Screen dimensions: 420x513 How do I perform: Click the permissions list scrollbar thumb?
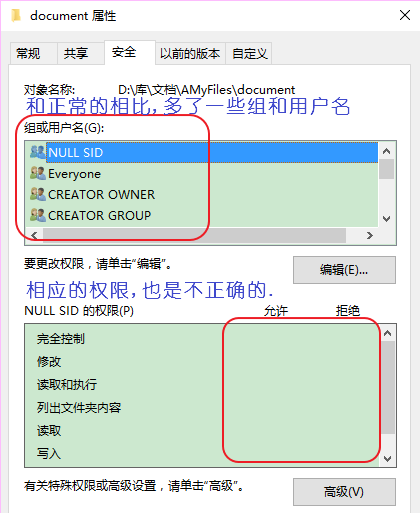[387, 387]
